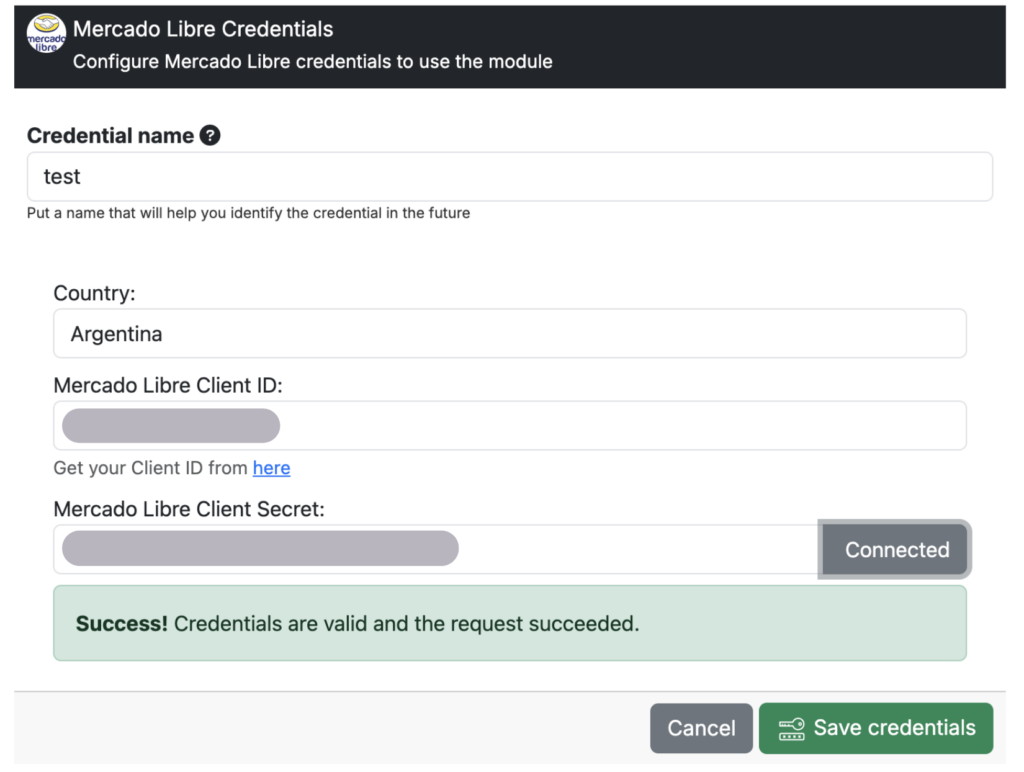Viewport: 1024px width, 772px height.
Task: Open the Country field showing Argentina
Action: (509, 334)
